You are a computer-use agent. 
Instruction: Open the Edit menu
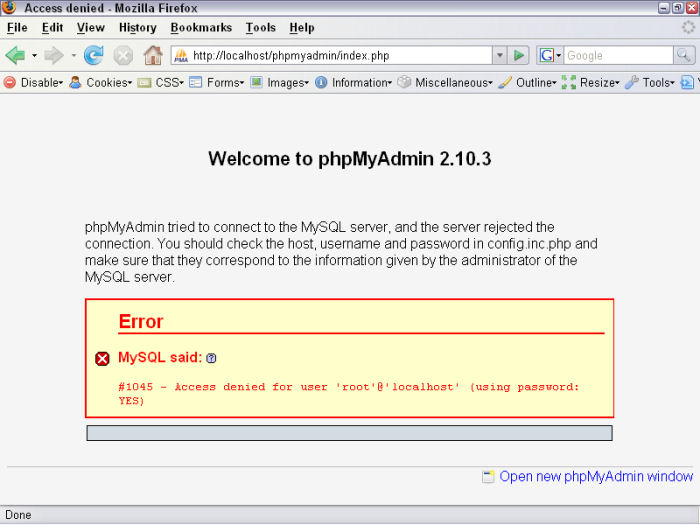(52, 28)
